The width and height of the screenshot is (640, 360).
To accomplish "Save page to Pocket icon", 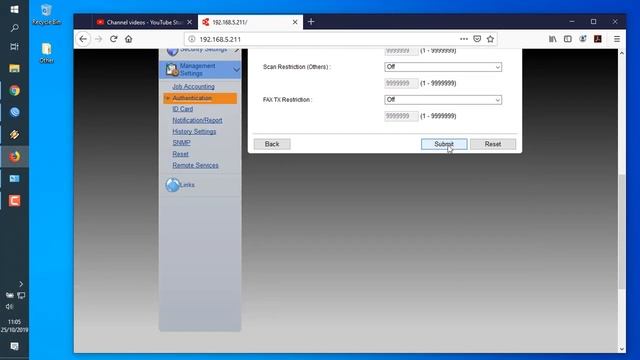I will [477, 39].
